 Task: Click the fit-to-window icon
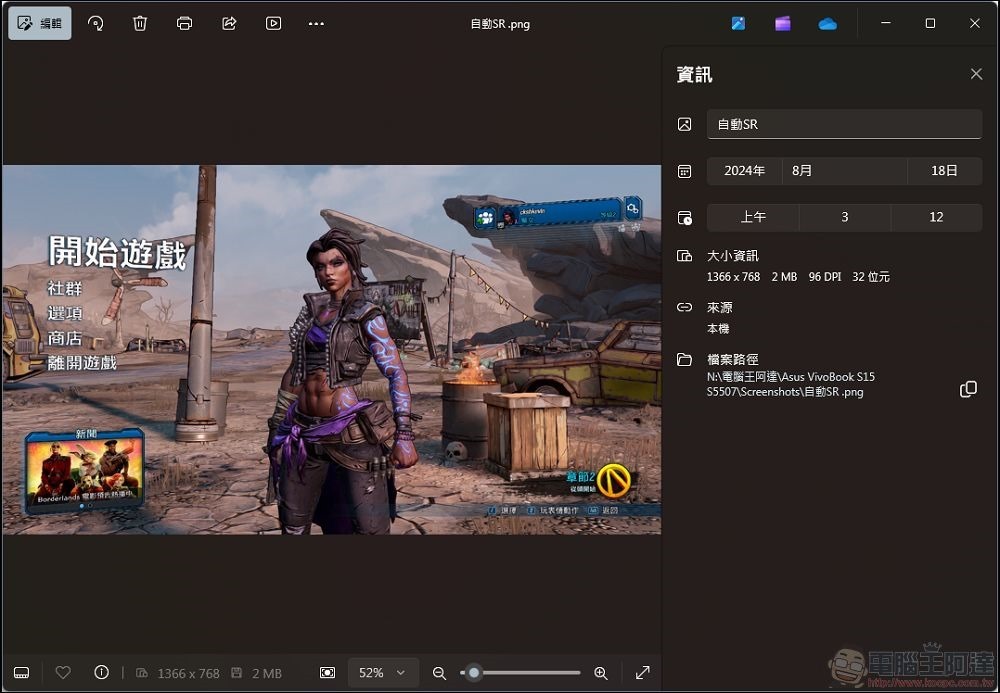(327, 673)
